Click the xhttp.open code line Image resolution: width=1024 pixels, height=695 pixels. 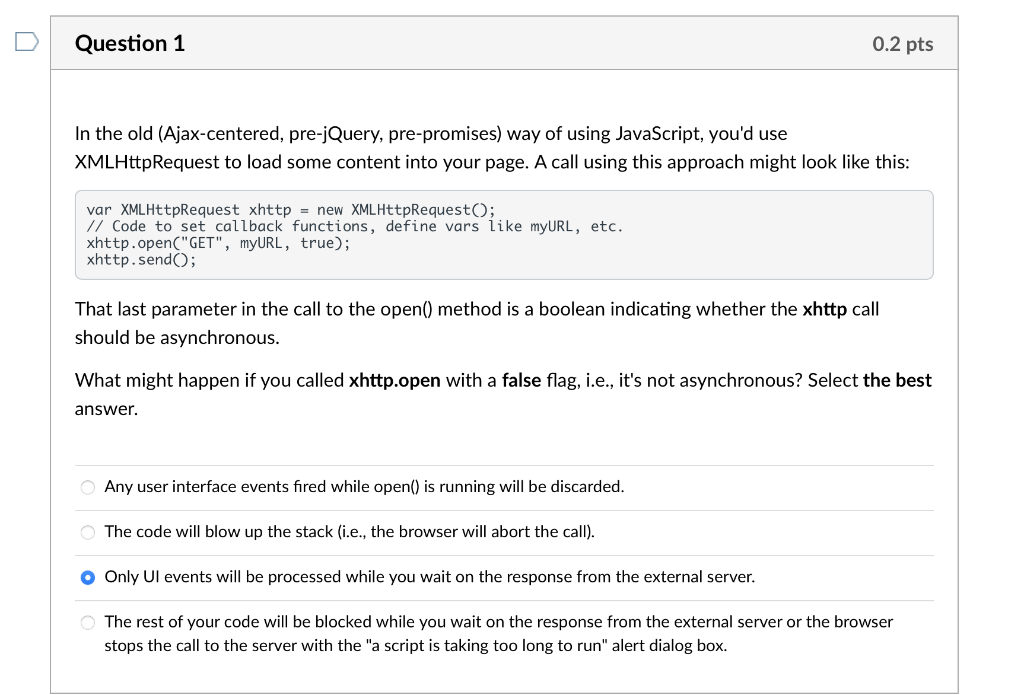(218, 242)
